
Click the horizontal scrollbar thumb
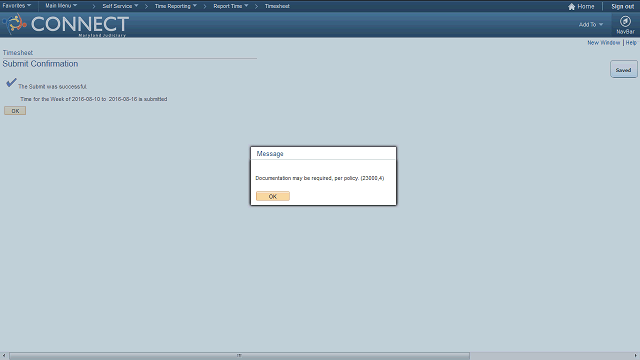click(x=239, y=356)
